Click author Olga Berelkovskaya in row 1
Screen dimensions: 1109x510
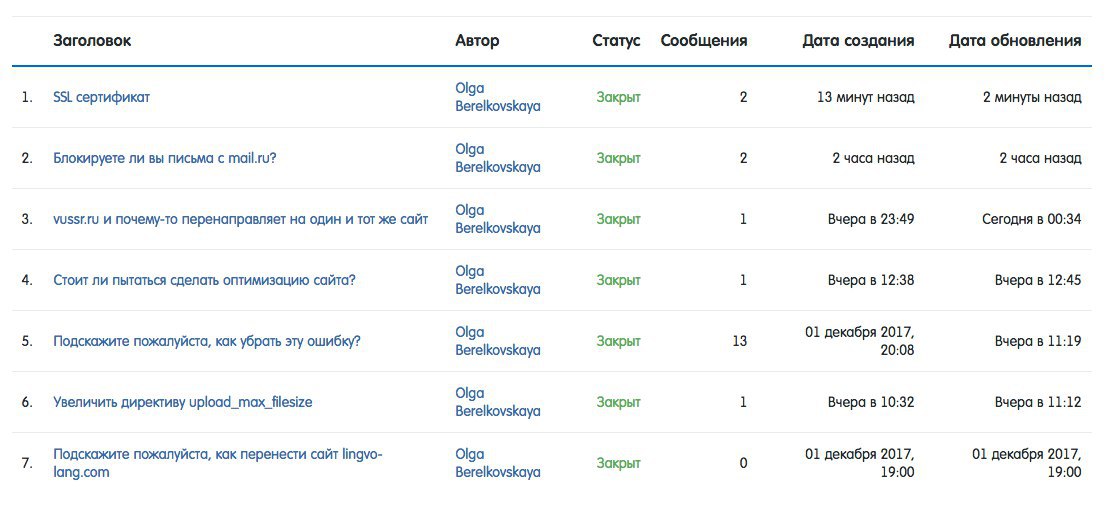click(x=498, y=98)
